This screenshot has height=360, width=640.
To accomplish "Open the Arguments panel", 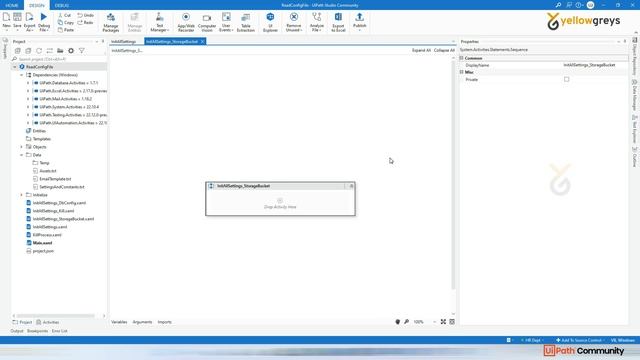I will pos(142,322).
